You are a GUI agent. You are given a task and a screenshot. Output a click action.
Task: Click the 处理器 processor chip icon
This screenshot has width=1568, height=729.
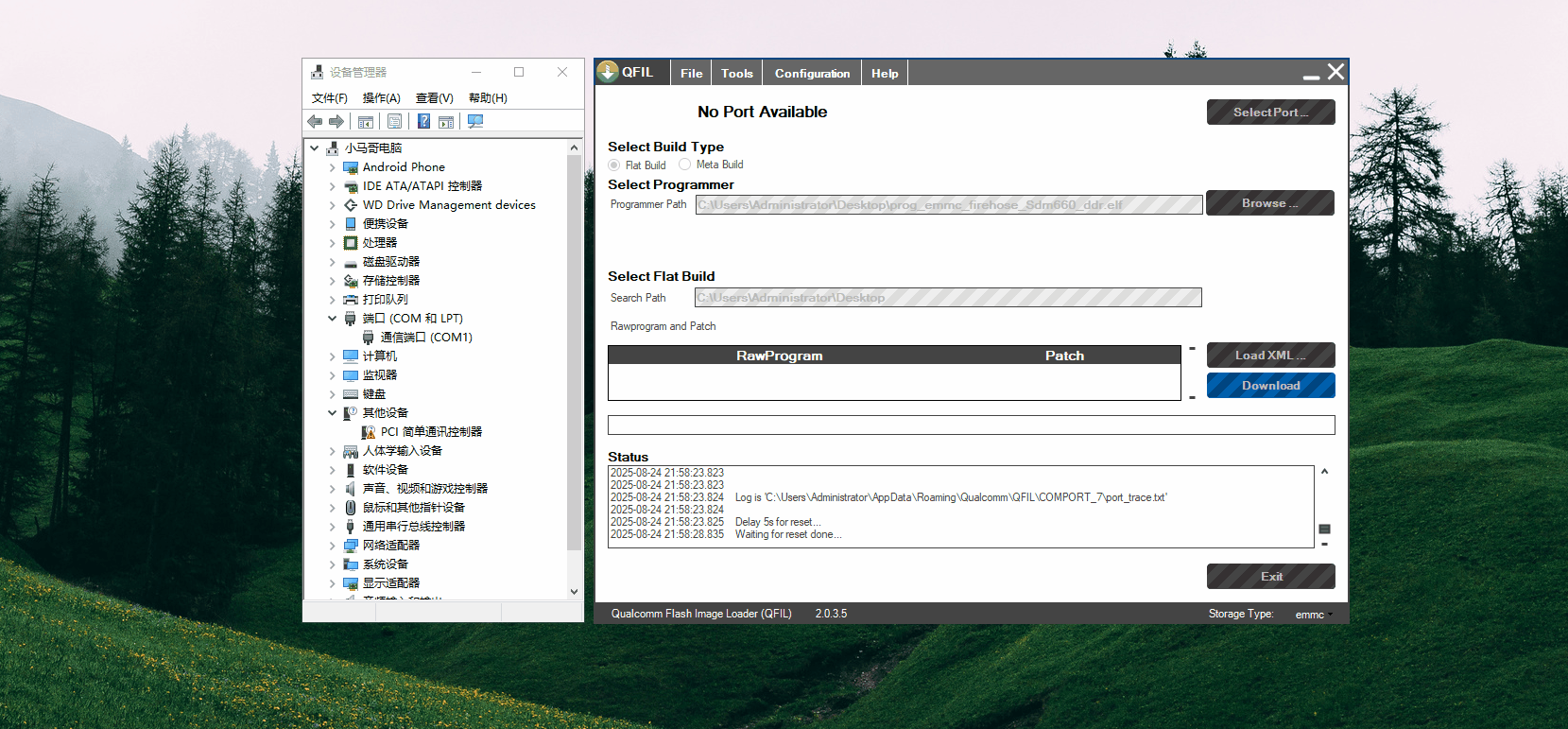[x=351, y=243]
